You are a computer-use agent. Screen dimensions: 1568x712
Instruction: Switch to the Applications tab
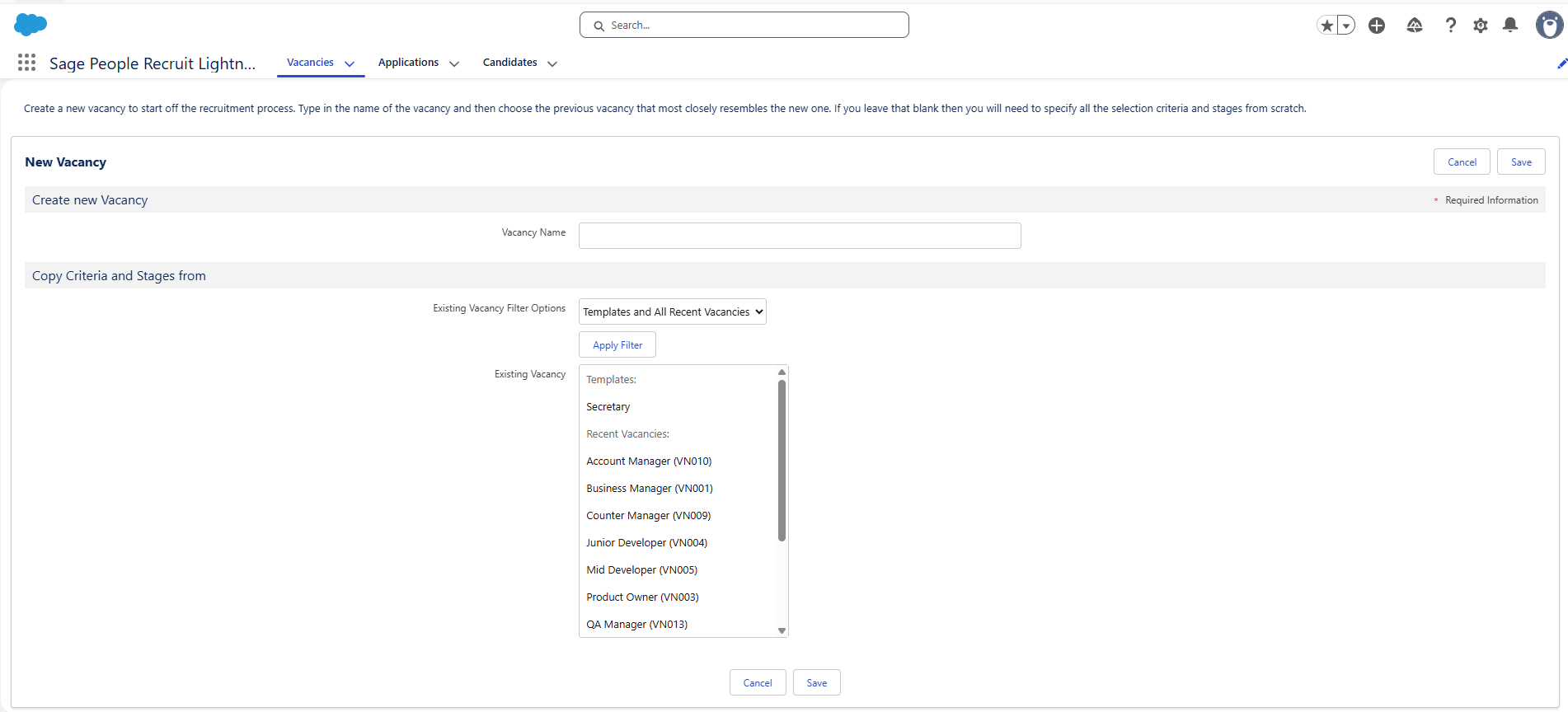click(408, 63)
